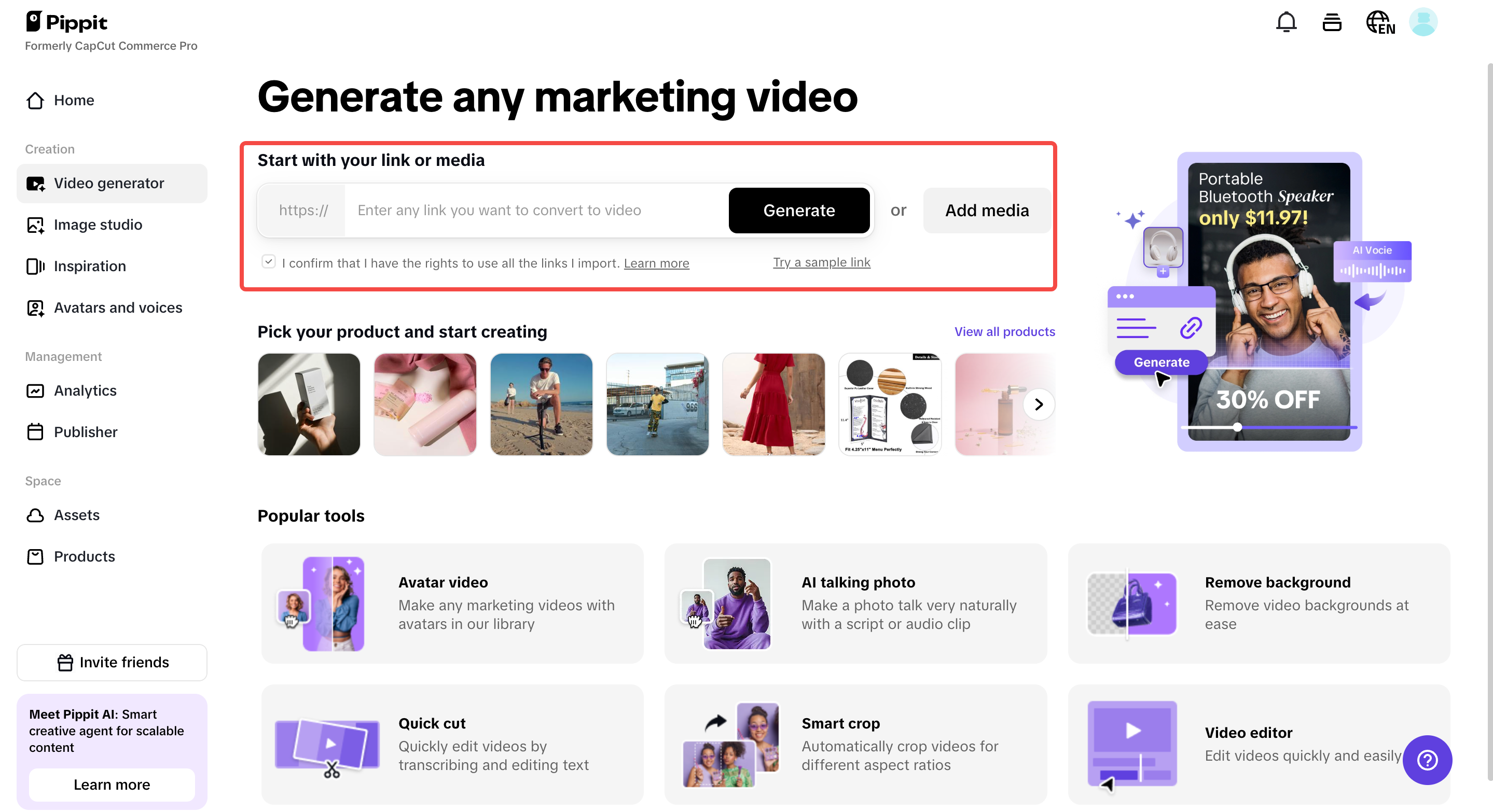
Task: Open the EN language selector
Action: 1379,23
